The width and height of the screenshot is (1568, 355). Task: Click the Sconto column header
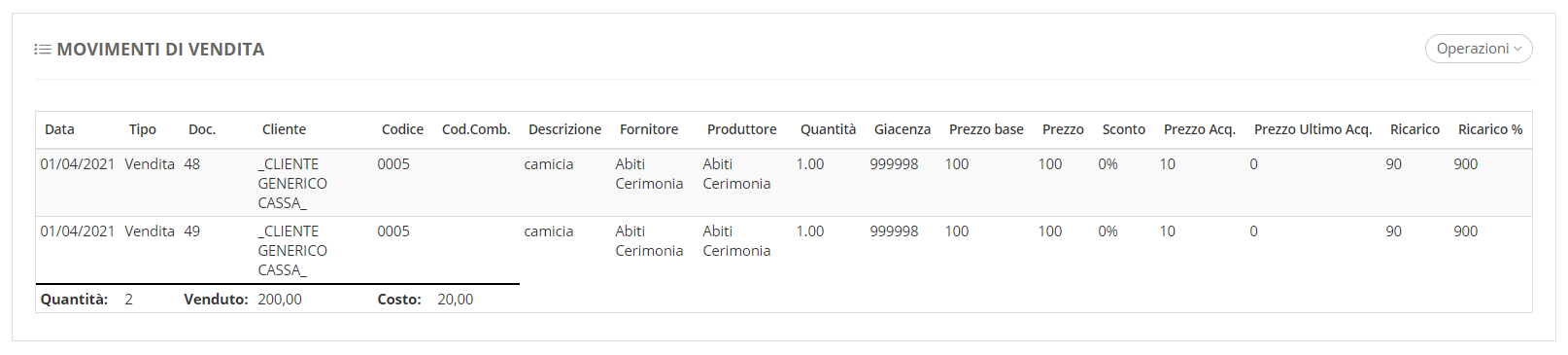point(1124,129)
